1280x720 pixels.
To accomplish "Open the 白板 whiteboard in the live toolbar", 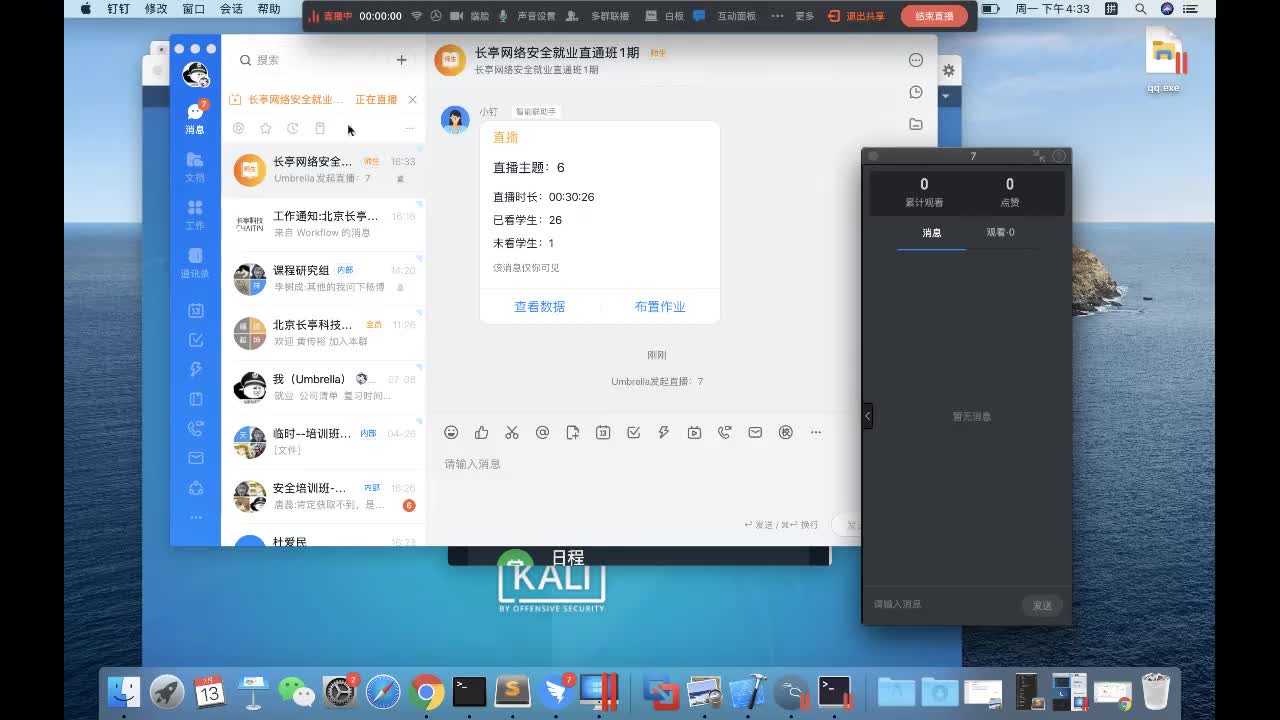I will tap(664, 16).
